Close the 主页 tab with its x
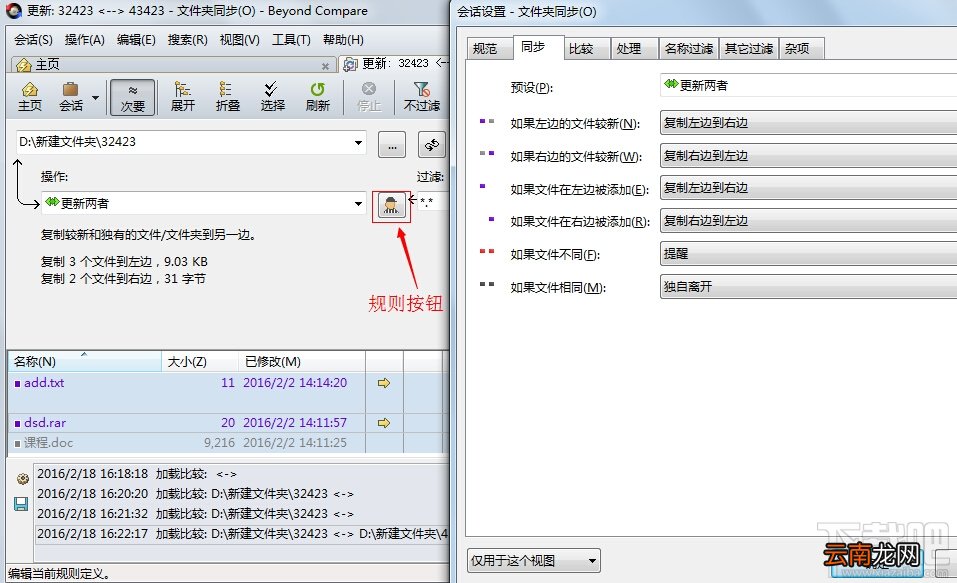957x583 pixels. (x=325, y=66)
